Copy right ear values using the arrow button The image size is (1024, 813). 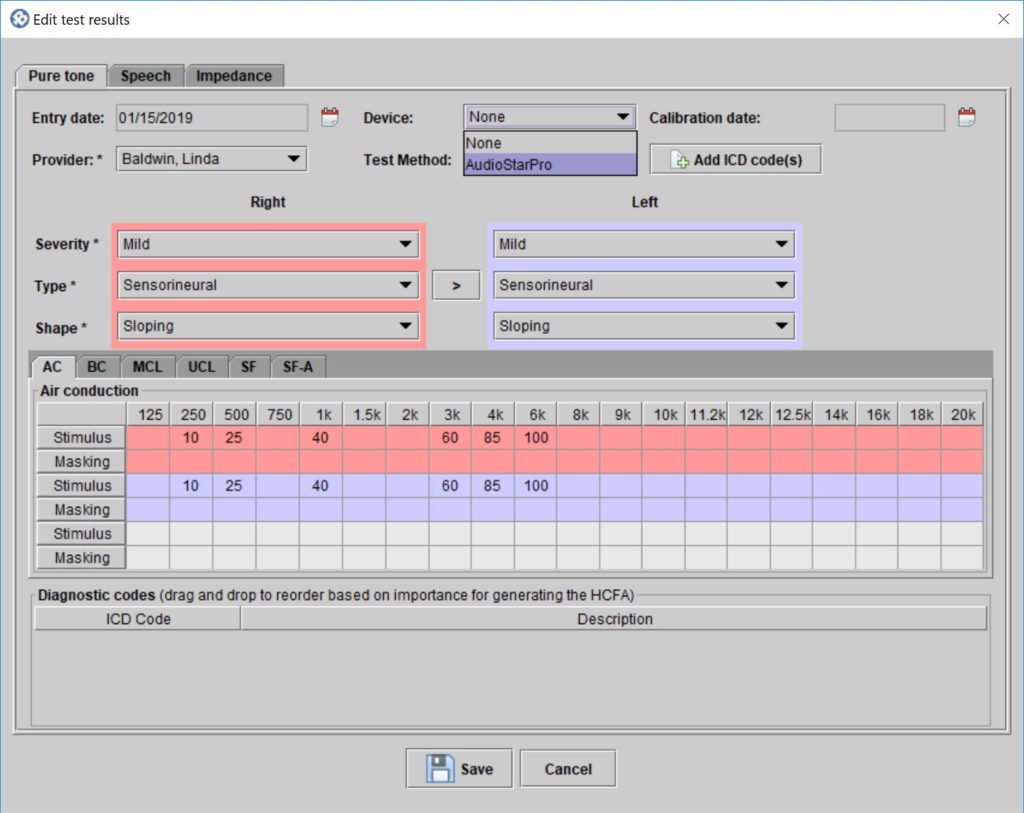[456, 285]
